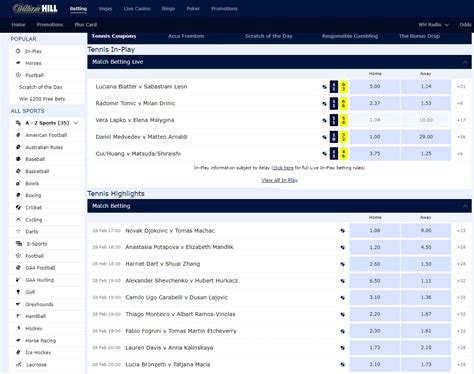This screenshot has width=474, height=374.
Task: Select away odds 1.11 for Hubert Hurkacz
Action: click(426, 281)
